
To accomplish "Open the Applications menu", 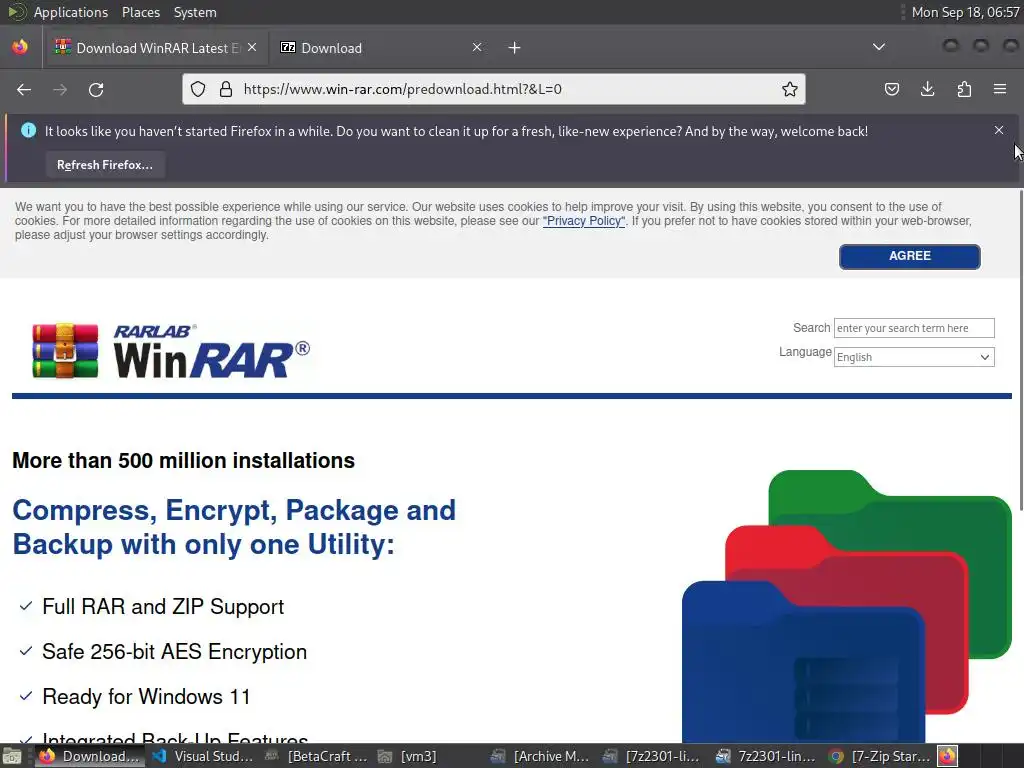I will (71, 12).
